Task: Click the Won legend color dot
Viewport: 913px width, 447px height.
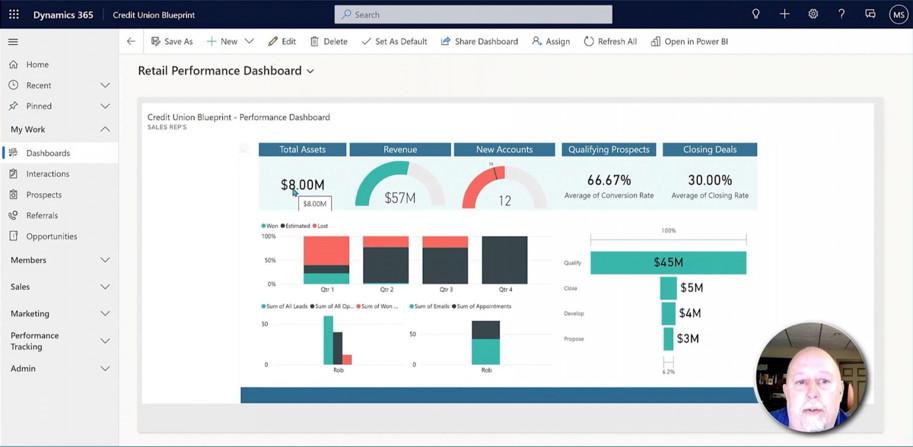Action: click(x=264, y=226)
